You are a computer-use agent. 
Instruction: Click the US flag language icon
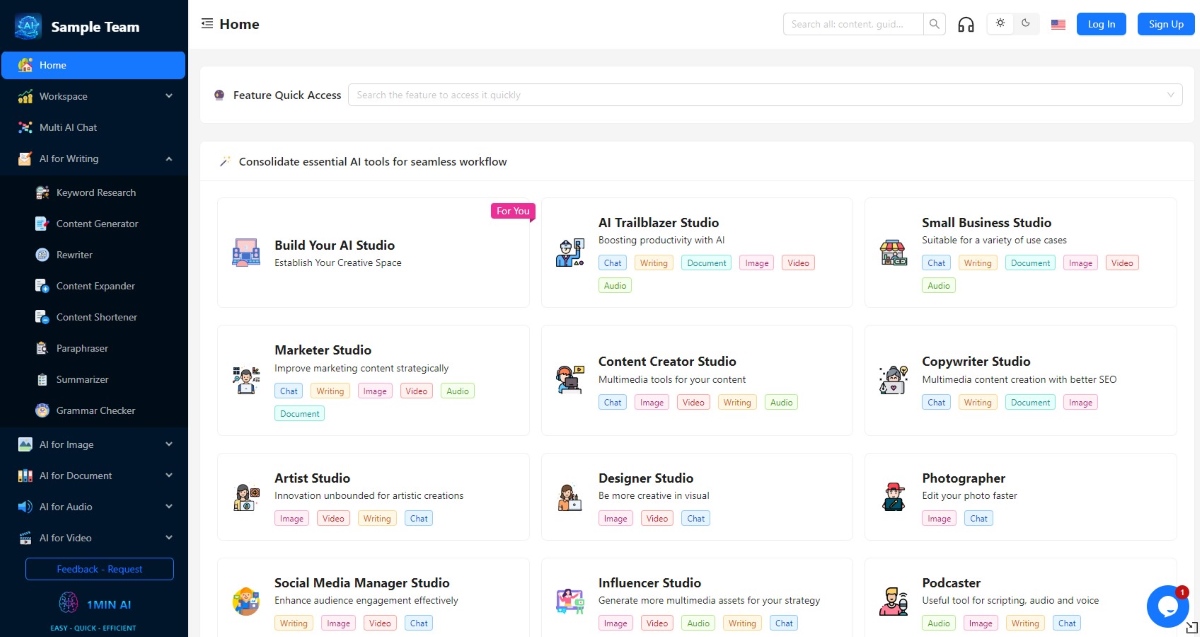(x=1058, y=24)
